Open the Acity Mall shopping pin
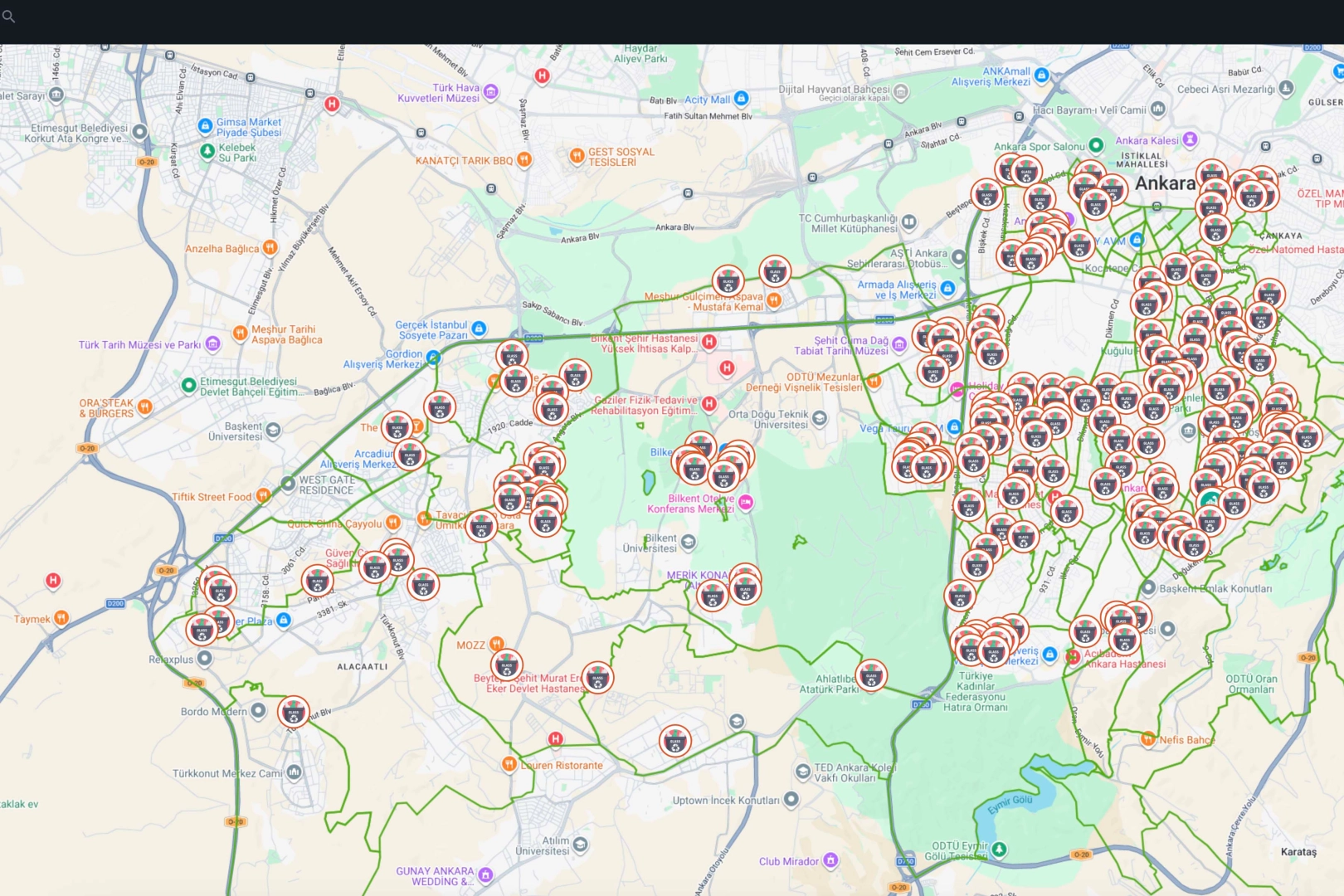Image resolution: width=1344 pixels, height=896 pixels. click(741, 99)
